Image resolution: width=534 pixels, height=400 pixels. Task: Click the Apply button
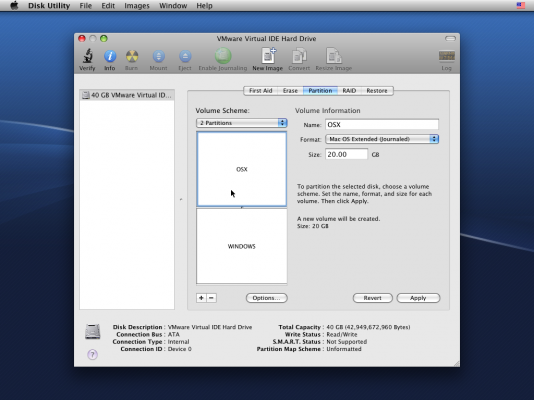pyautogui.click(x=418, y=298)
